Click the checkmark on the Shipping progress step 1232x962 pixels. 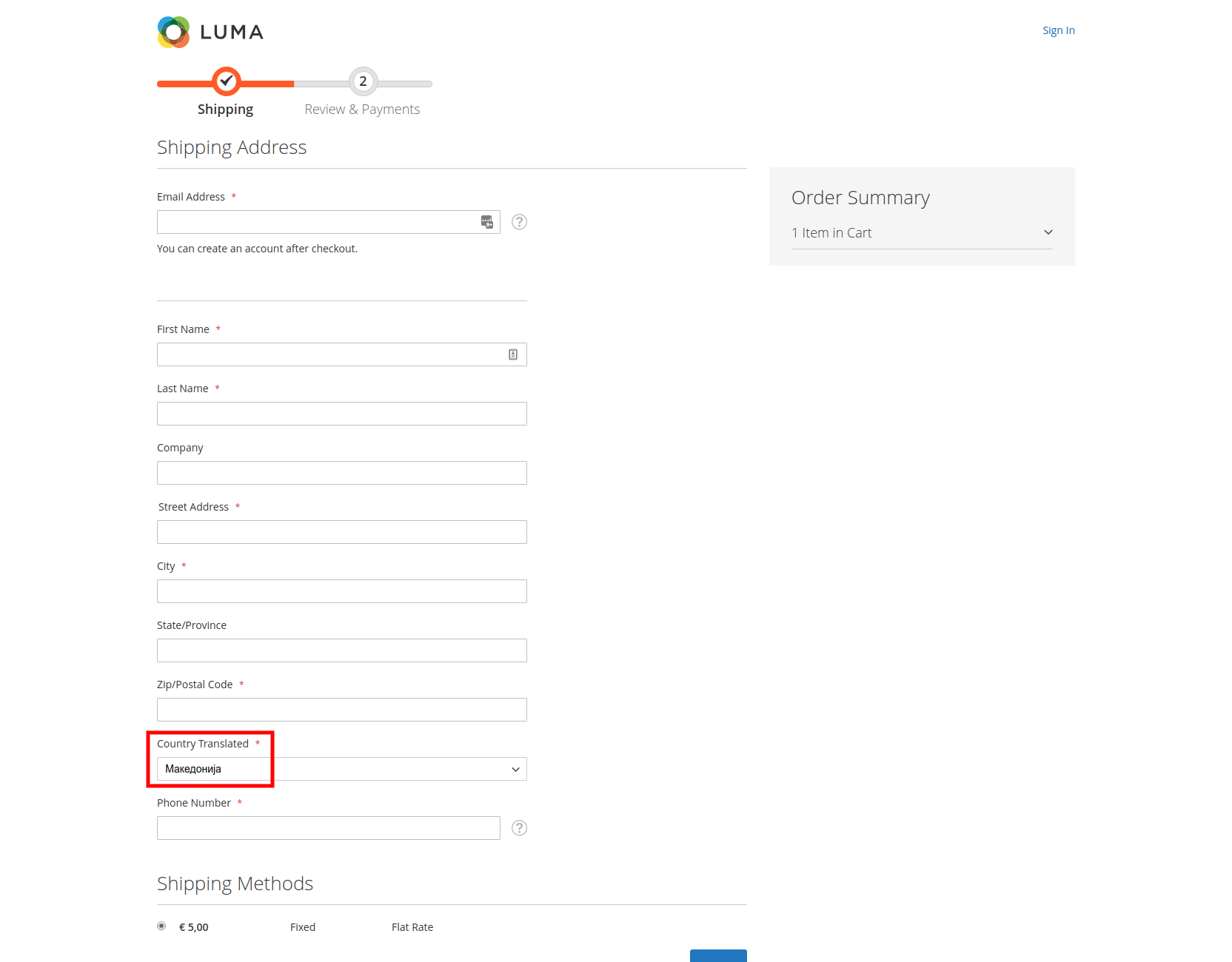(x=226, y=81)
